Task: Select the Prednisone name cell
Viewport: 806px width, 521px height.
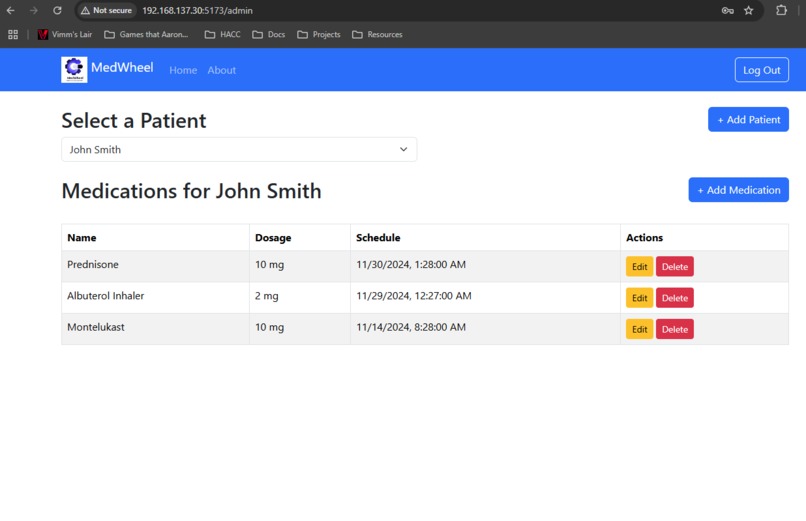Action: [x=155, y=267]
